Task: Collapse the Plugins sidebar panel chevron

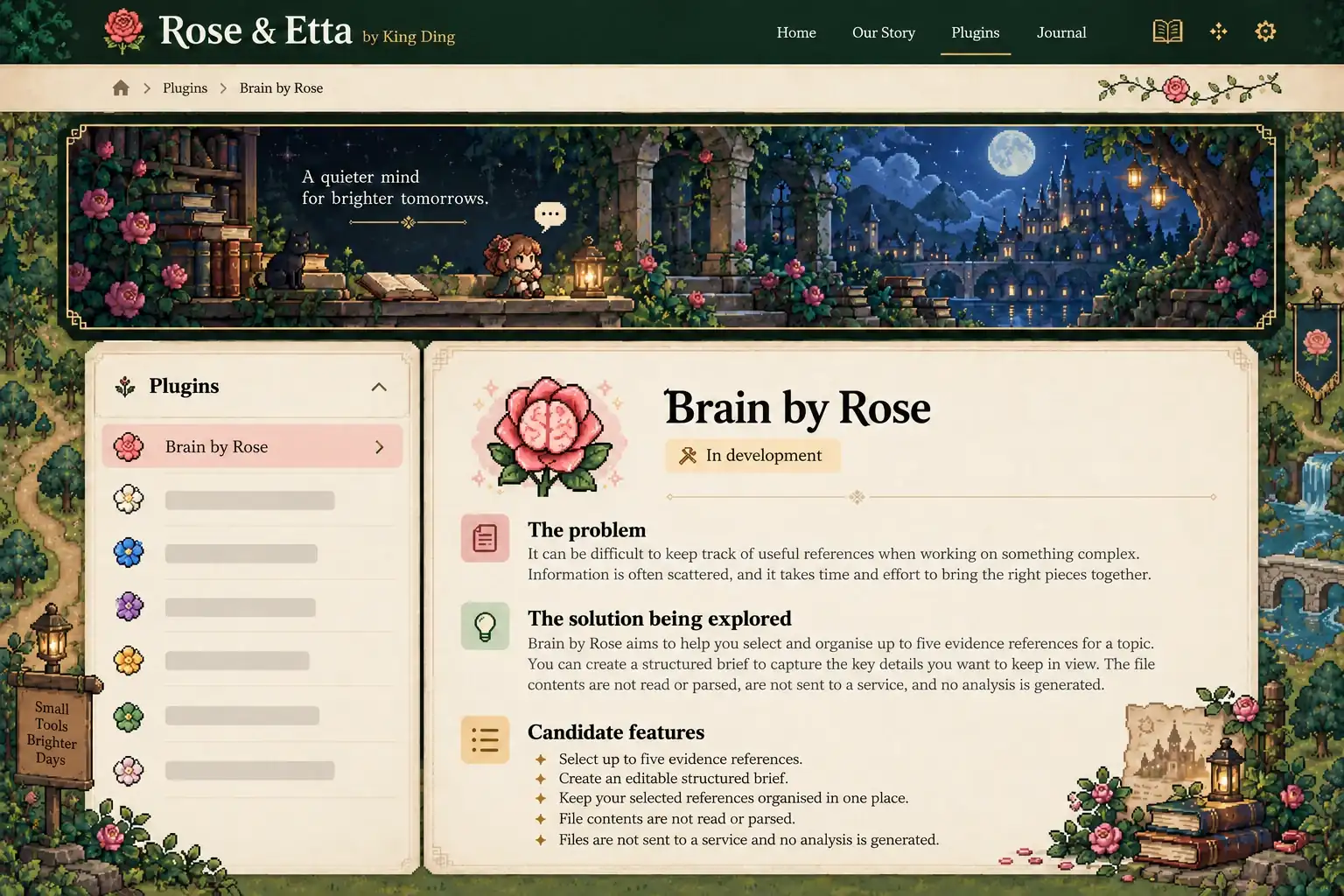Action: [x=379, y=387]
